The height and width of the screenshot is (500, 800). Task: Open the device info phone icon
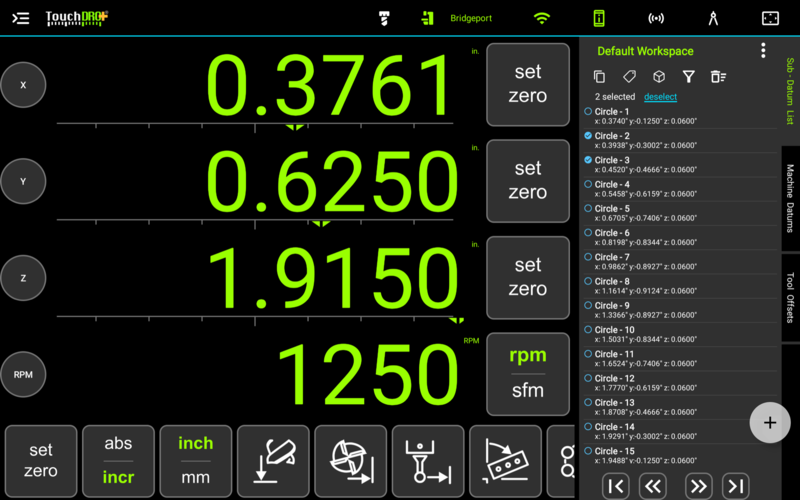point(599,18)
